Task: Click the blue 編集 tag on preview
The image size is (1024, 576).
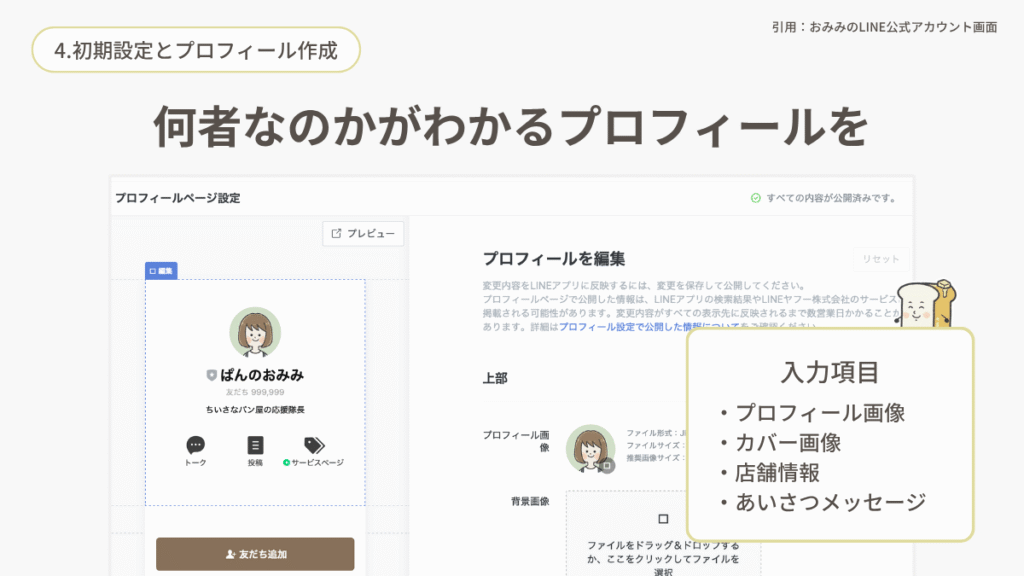Action: 161,270
